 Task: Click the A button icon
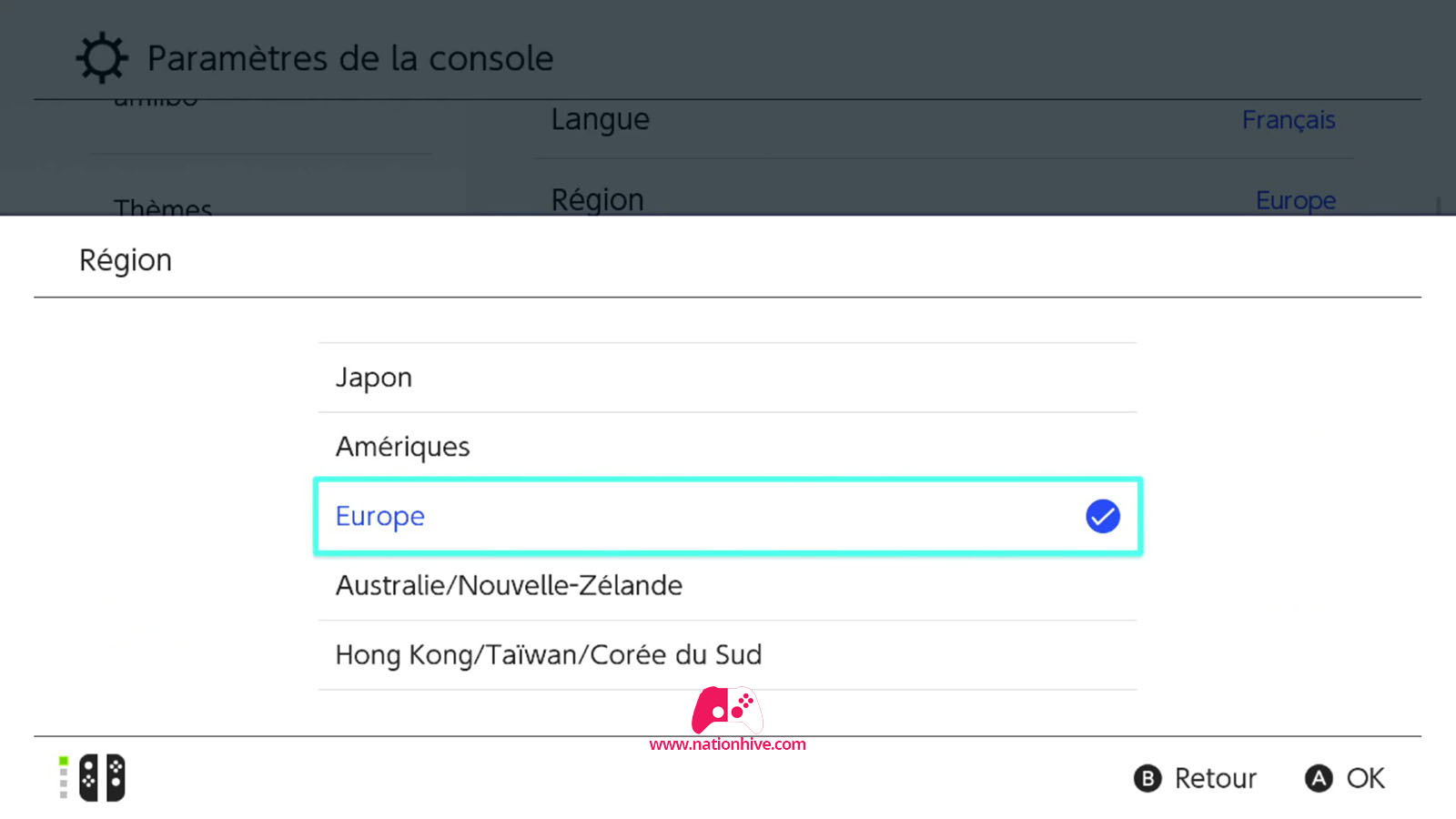point(1319,778)
